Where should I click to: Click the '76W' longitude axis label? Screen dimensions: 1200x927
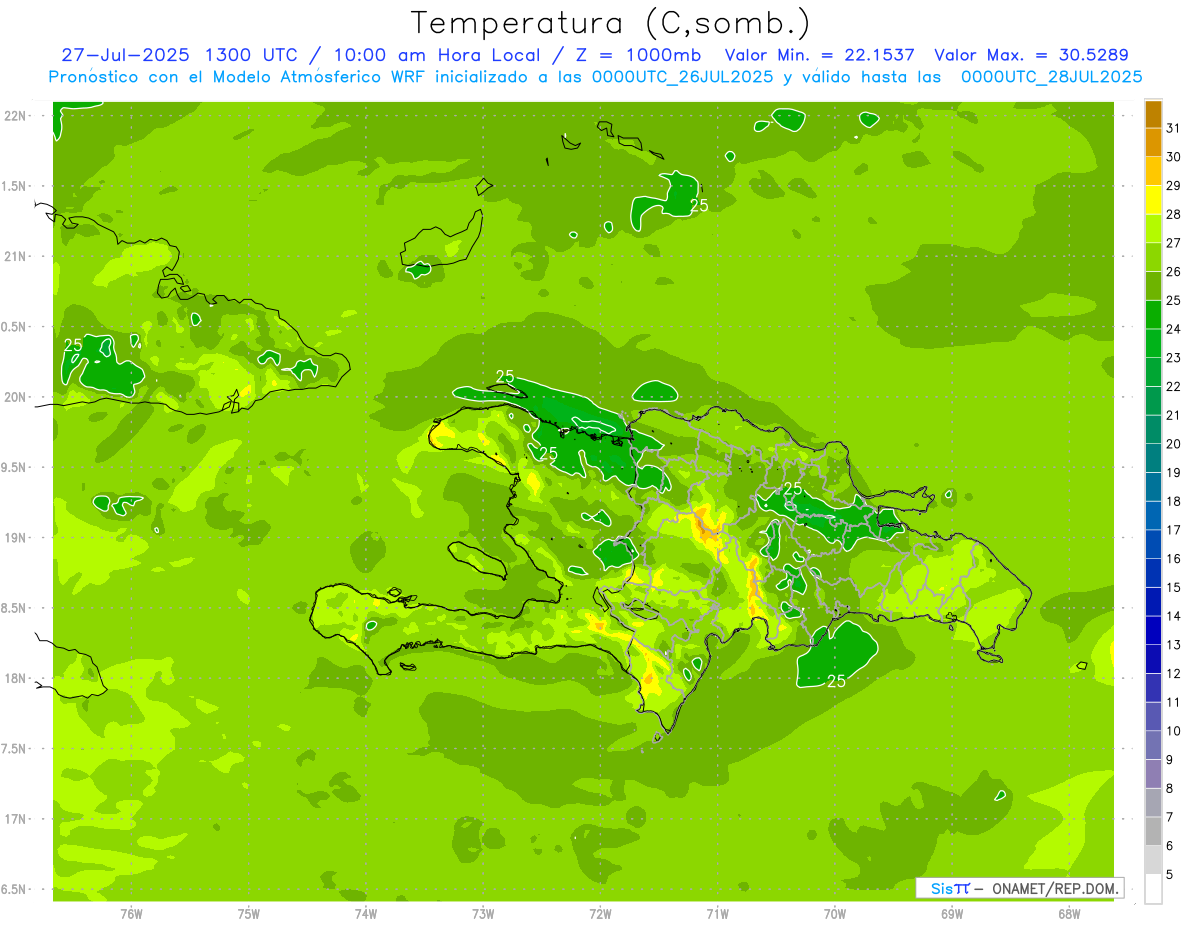tap(131, 913)
